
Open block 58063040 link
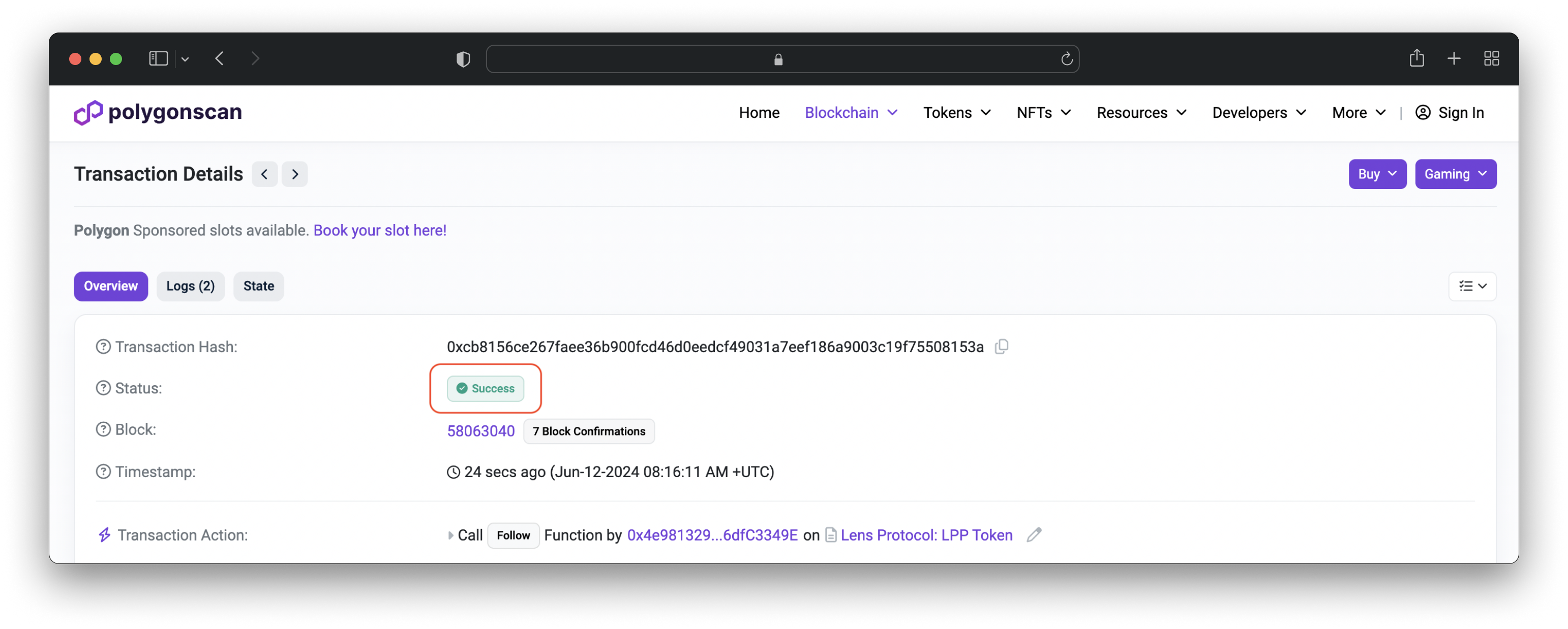[x=481, y=431]
